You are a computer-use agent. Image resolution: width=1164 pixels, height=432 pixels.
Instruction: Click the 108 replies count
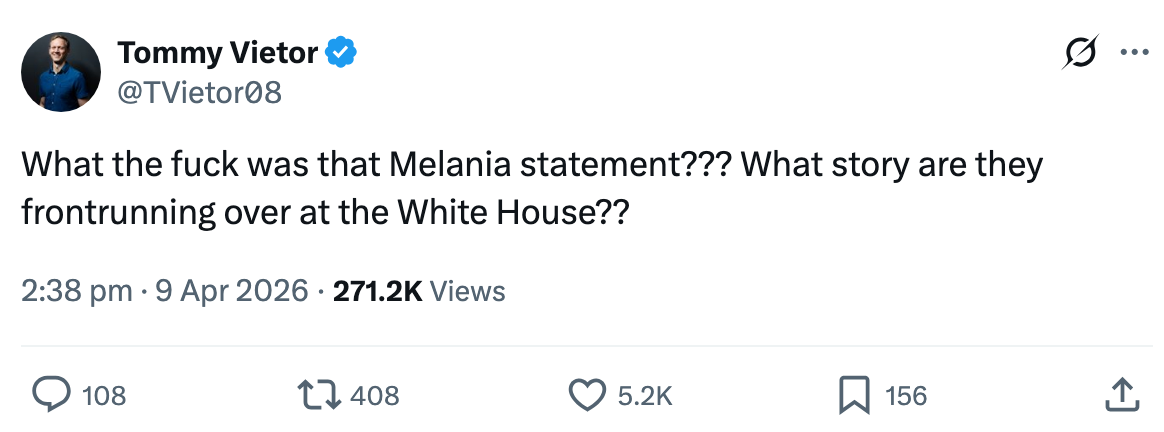(x=104, y=396)
